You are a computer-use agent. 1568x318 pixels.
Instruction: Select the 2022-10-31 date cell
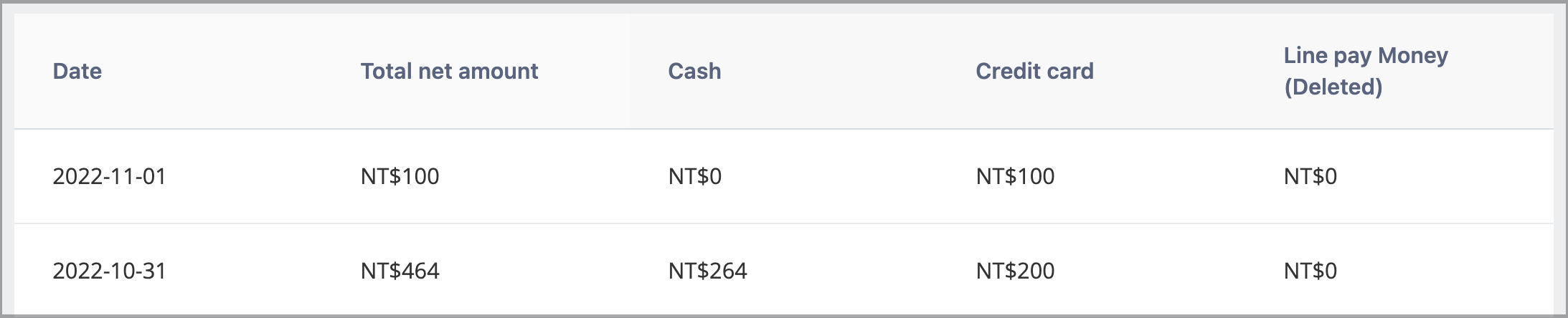click(x=110, y=271)
